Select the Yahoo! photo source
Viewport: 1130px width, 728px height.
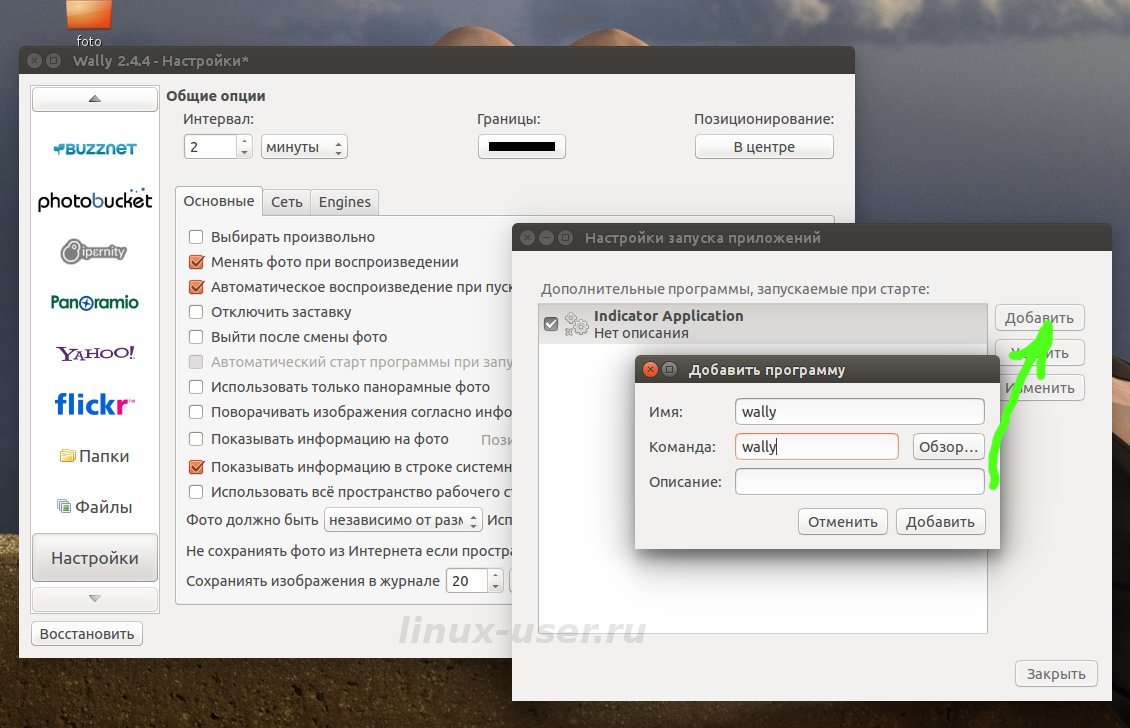pos(94,353)
